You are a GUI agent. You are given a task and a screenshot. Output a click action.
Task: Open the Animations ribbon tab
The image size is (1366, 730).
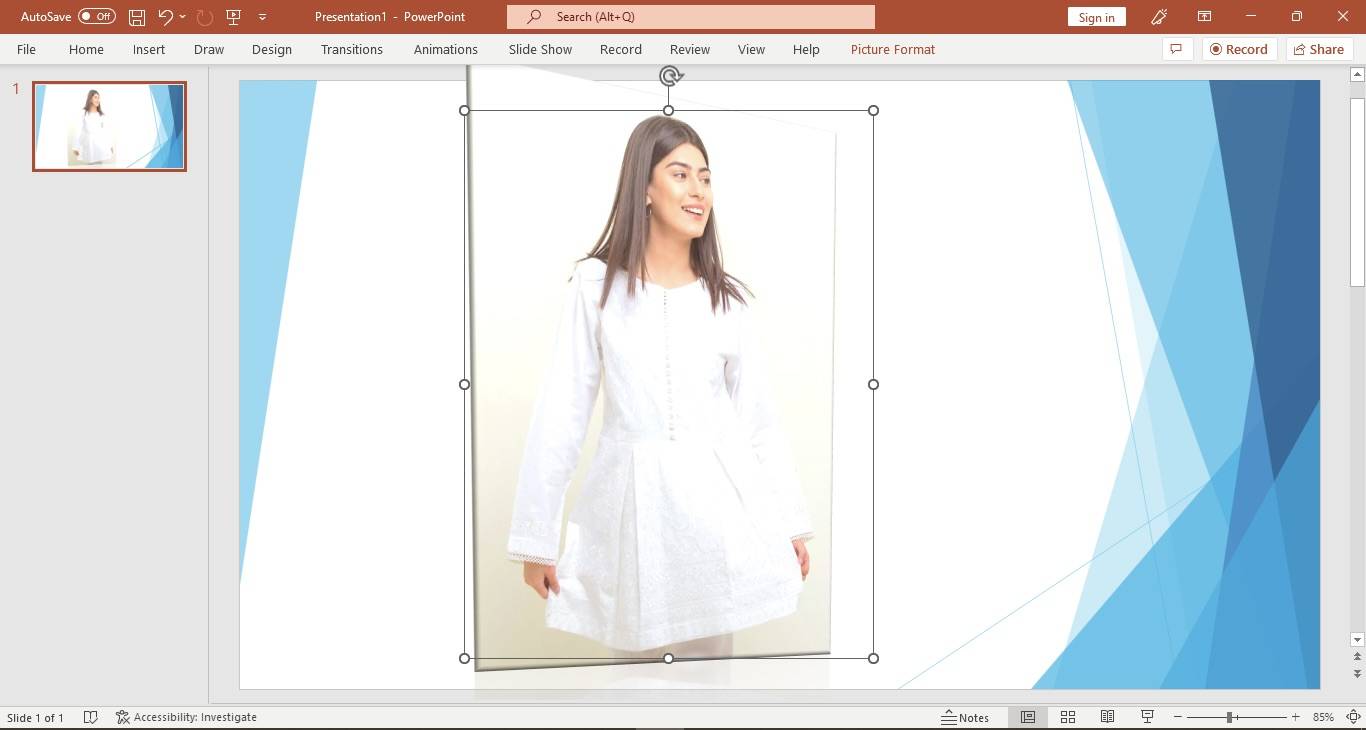(446, 49)
